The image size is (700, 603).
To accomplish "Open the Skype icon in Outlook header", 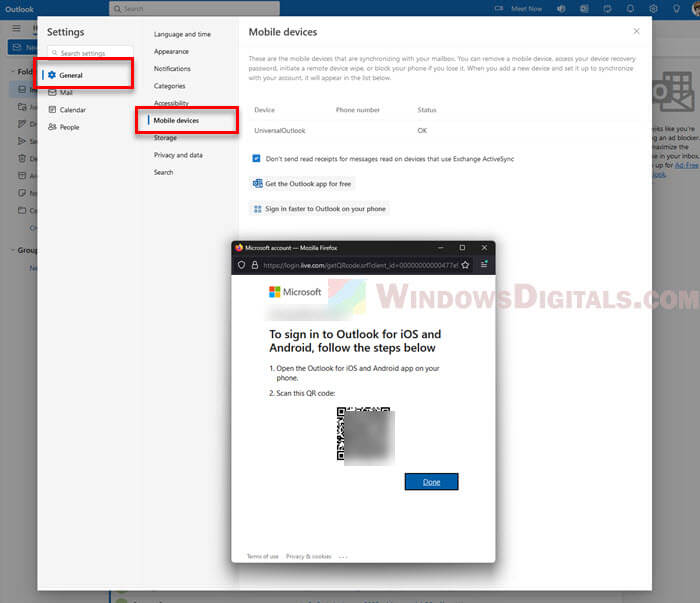I will 562,8.
